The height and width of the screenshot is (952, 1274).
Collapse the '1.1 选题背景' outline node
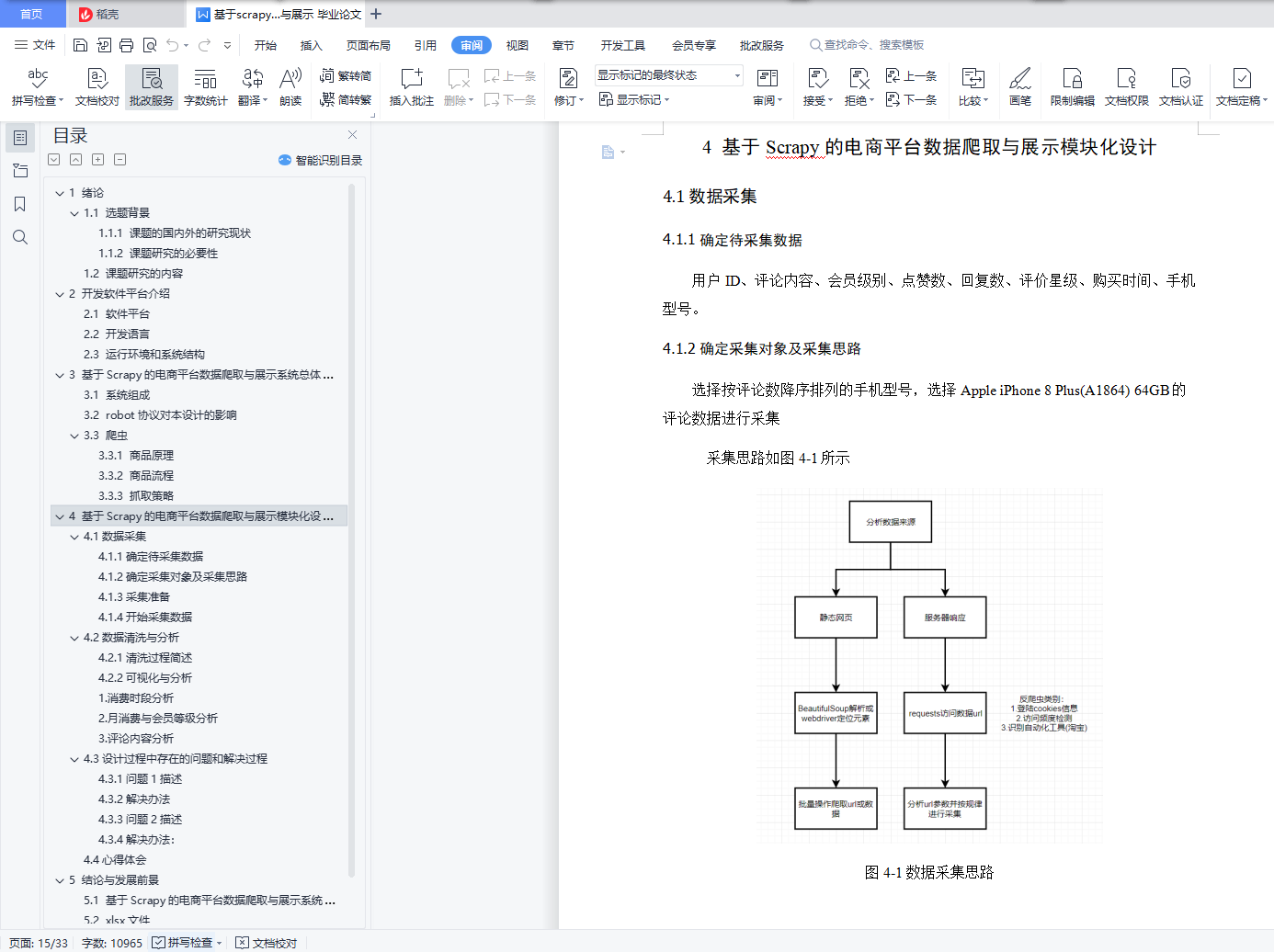click(74, 213)
